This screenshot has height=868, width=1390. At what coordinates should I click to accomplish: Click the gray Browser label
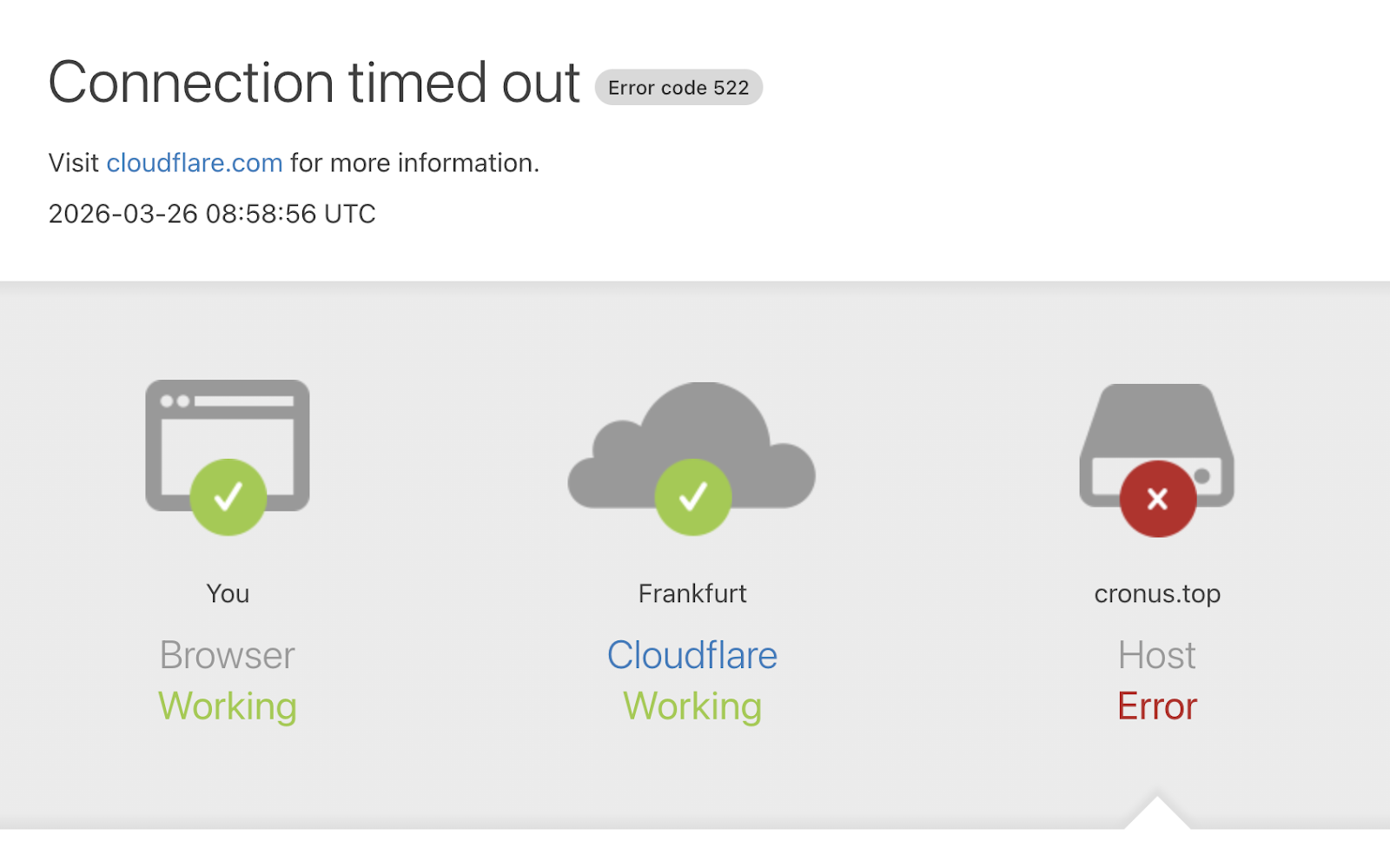(x=228, y=655)
